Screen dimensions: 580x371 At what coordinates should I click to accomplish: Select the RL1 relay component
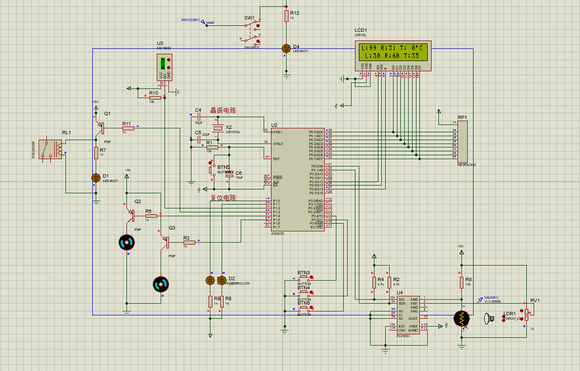51,149
